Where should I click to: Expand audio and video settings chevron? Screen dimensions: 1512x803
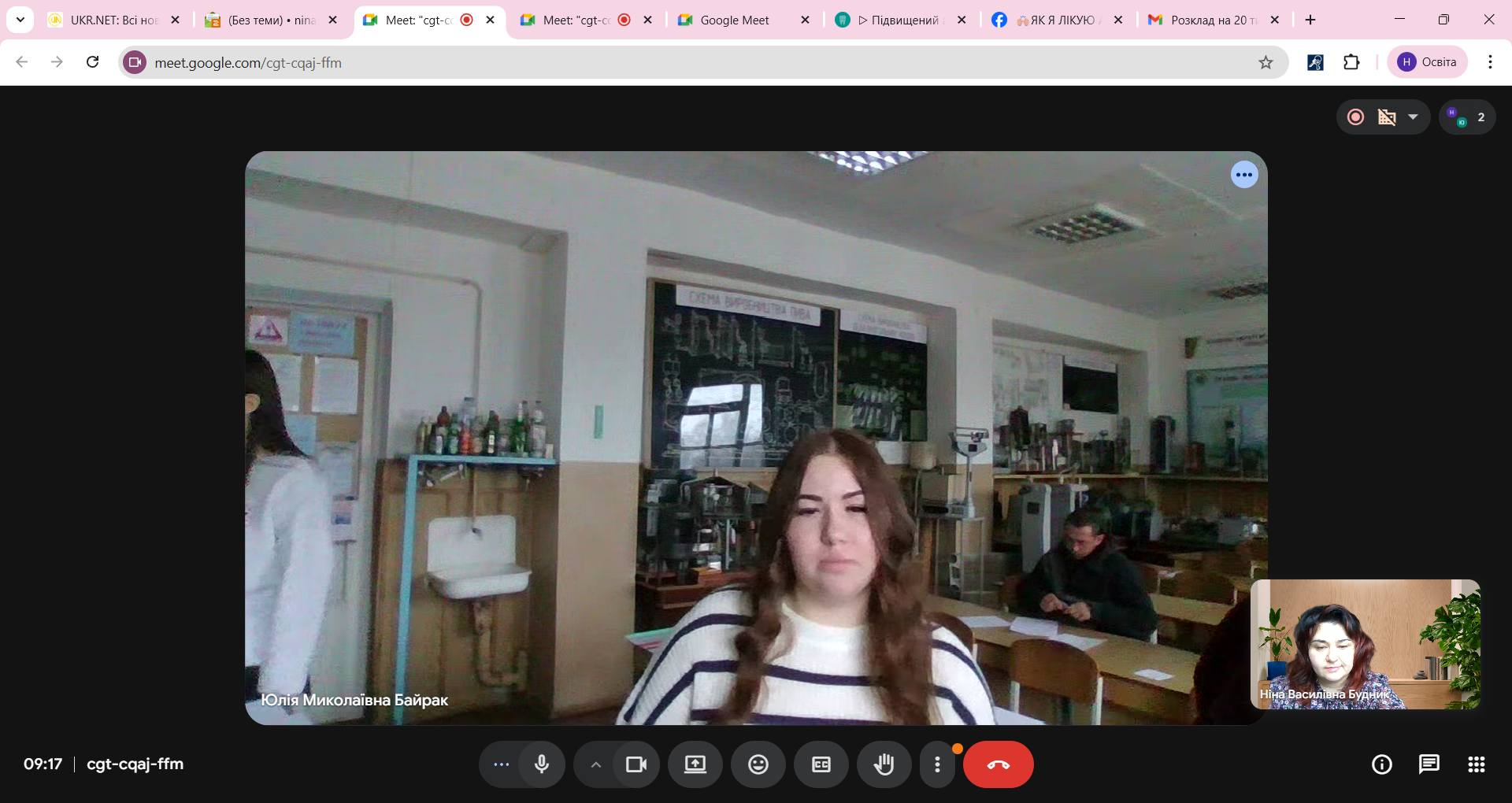[595, 764]
